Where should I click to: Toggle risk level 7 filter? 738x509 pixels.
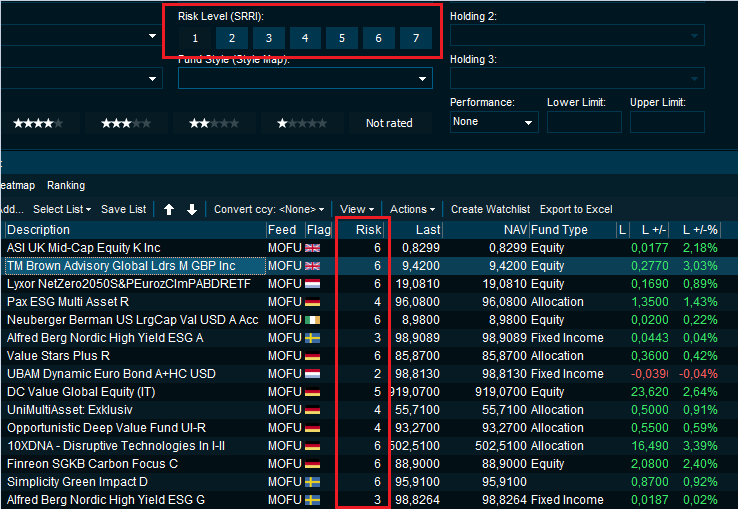point(415,38)
